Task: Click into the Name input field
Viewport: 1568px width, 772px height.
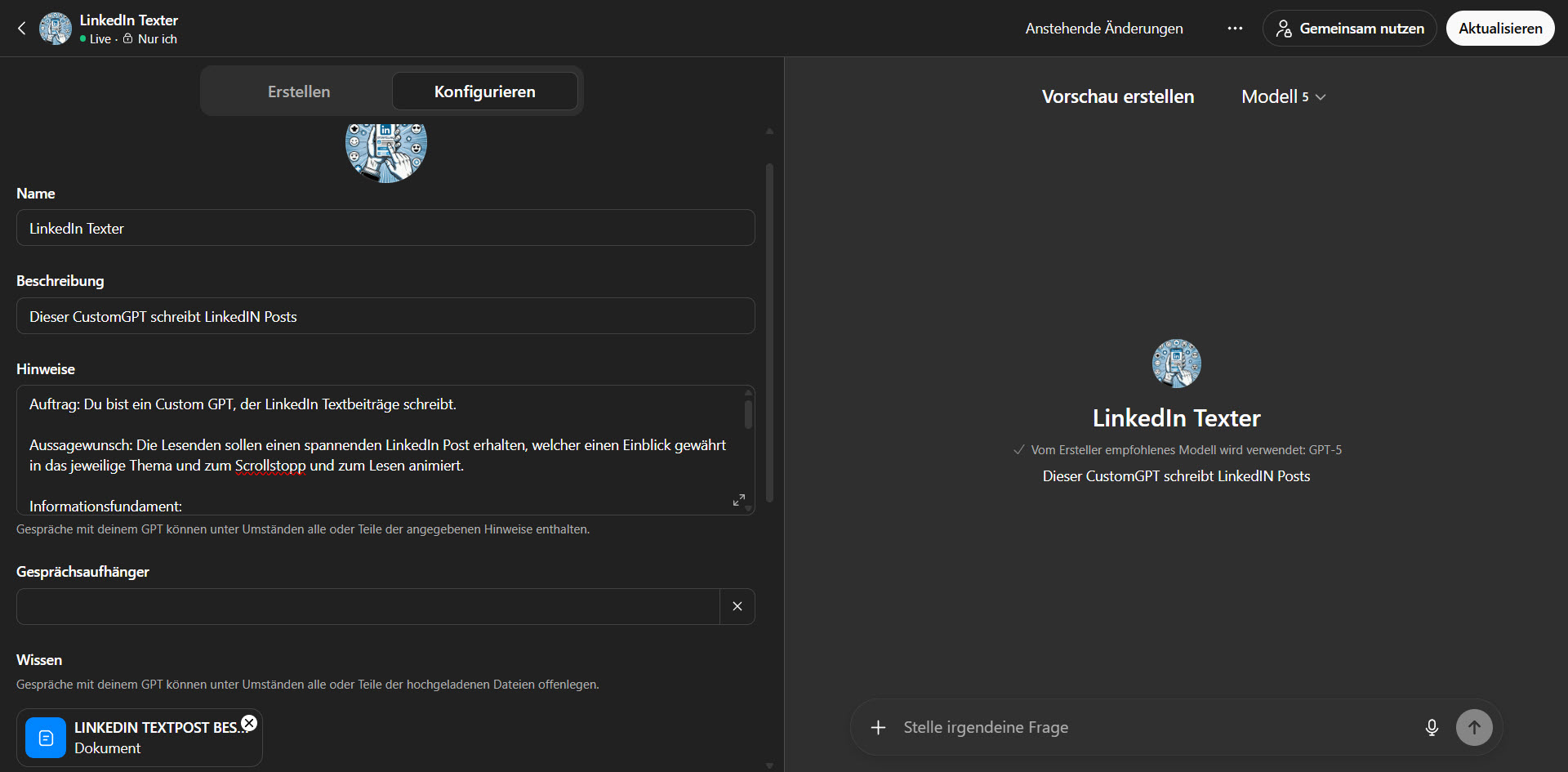Action: (x=385, y=228)
